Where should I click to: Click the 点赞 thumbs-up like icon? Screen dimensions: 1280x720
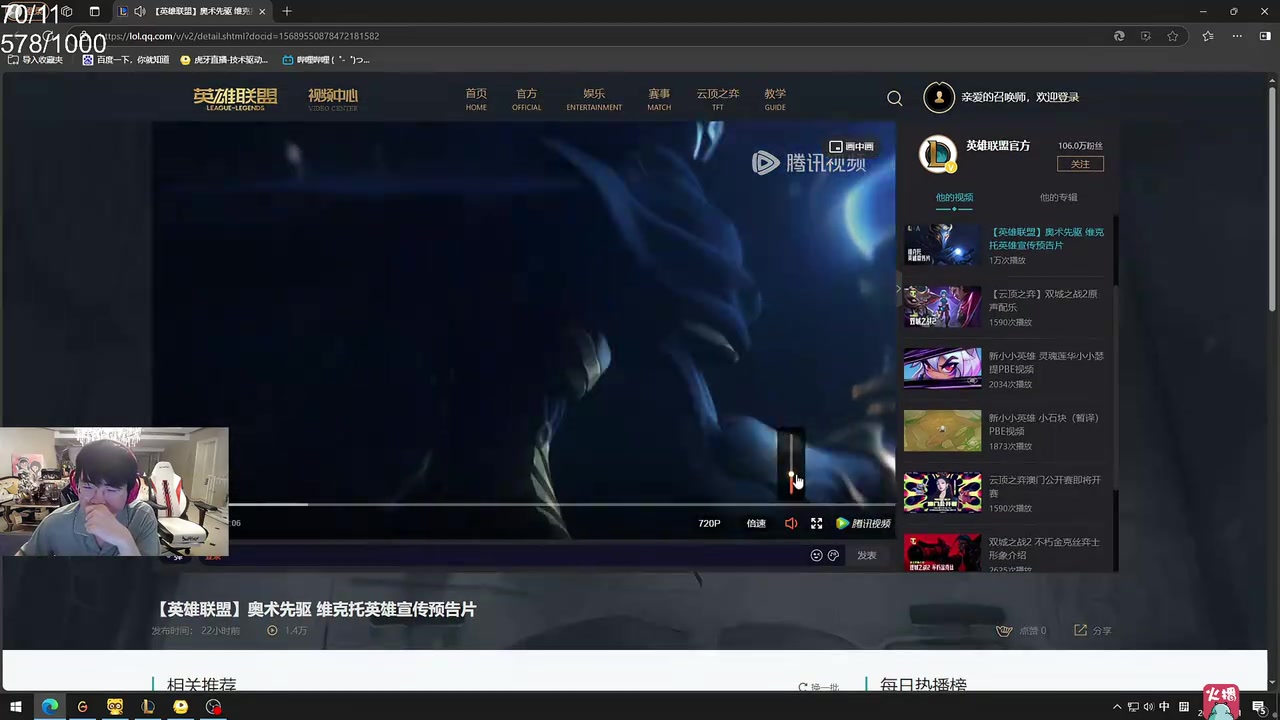point(1004,631)
